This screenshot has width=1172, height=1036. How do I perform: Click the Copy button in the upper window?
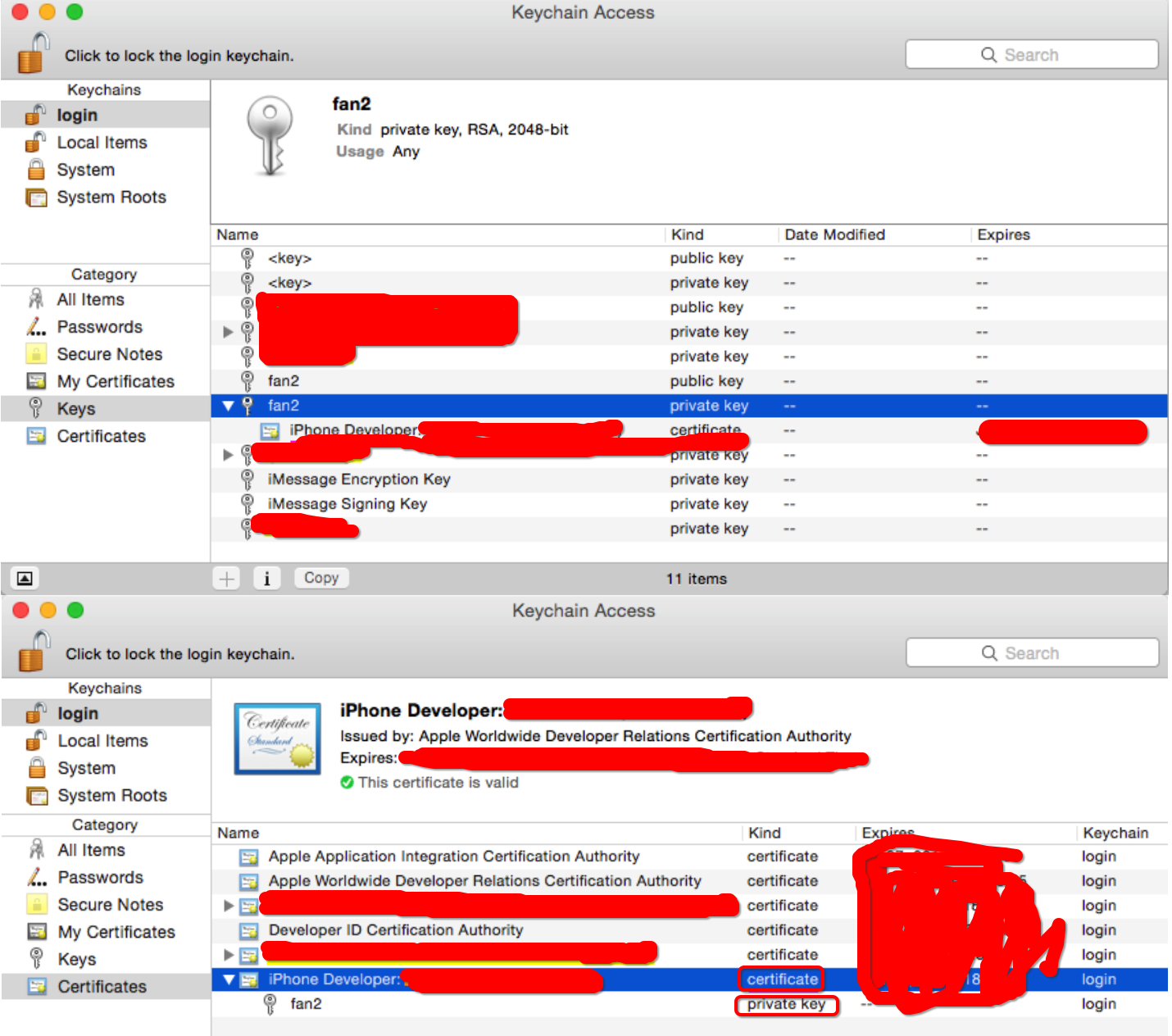(321, 578)
